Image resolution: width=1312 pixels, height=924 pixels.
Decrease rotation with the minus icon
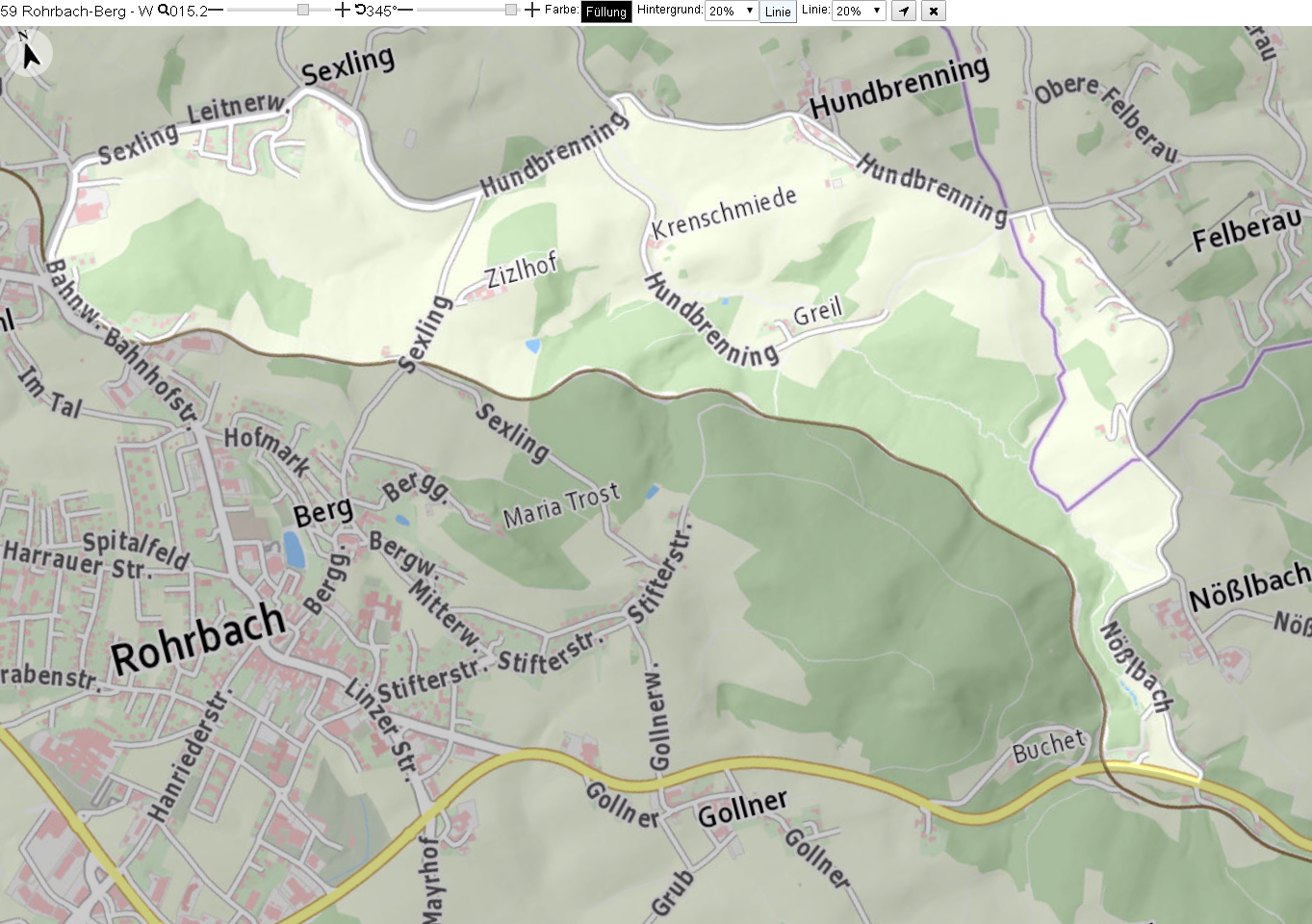pyautogui.click(x=405, y=10)
